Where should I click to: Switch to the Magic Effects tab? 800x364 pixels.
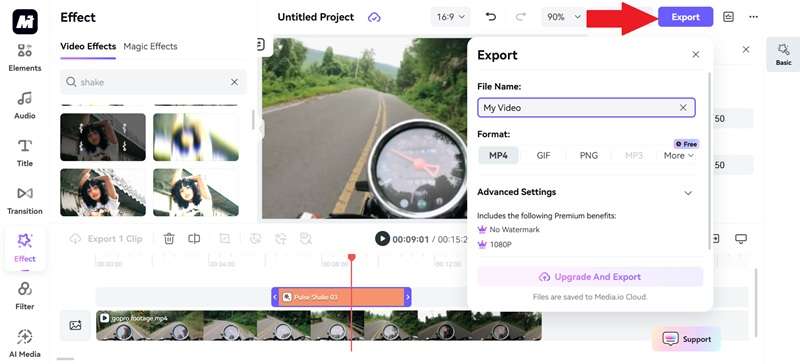tap(151, 46)
